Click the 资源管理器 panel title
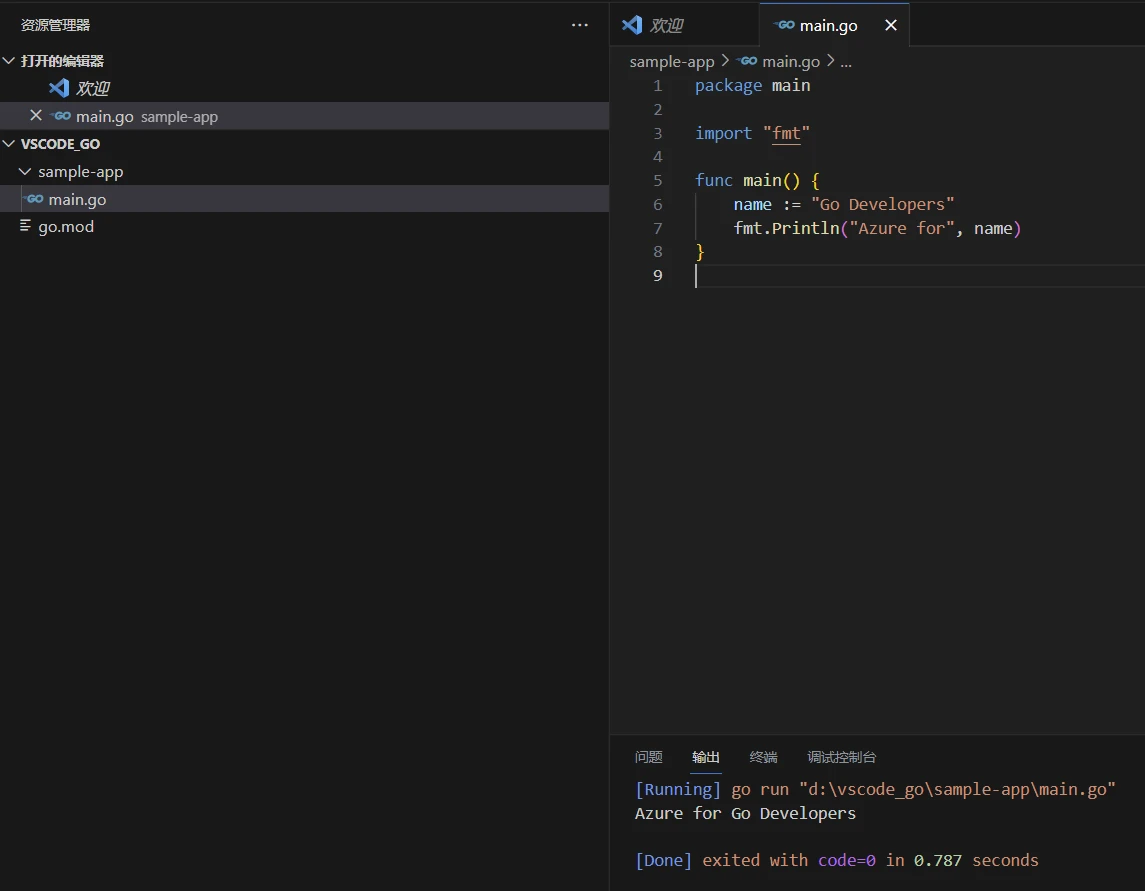The image size is (1145, 891). coord(55,25)
